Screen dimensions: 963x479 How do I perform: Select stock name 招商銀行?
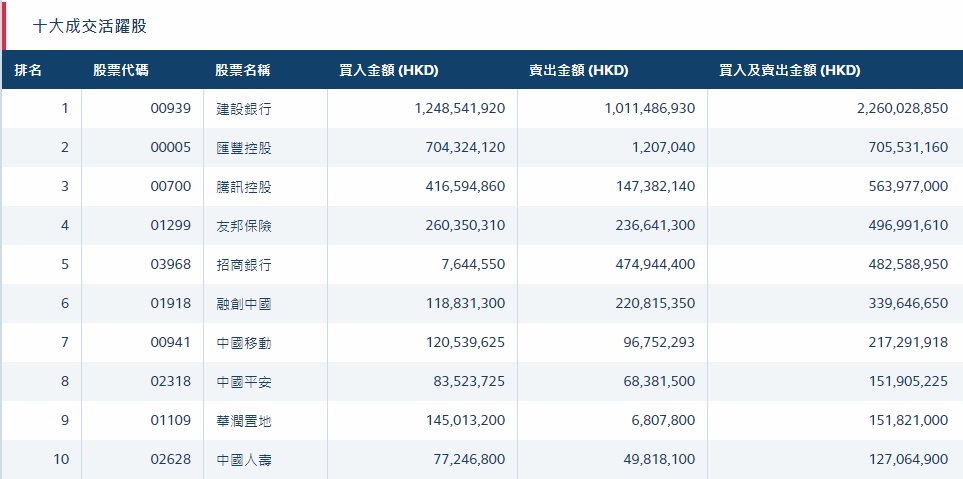click(244, 265)
